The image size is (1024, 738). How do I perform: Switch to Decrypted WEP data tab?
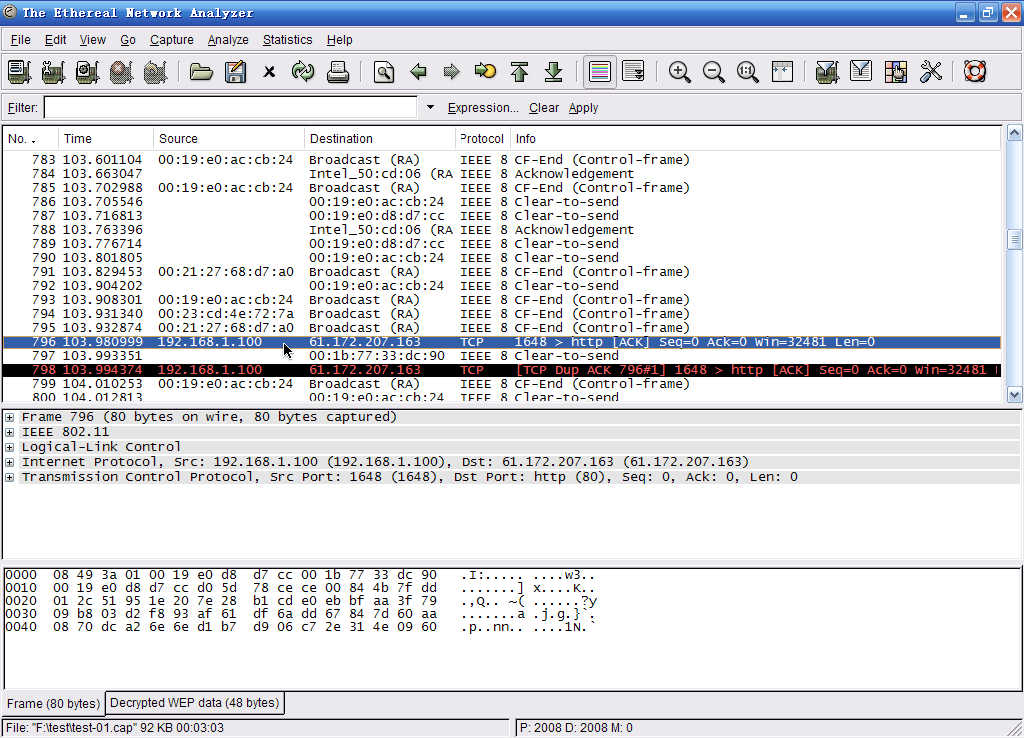coord(195,703)
